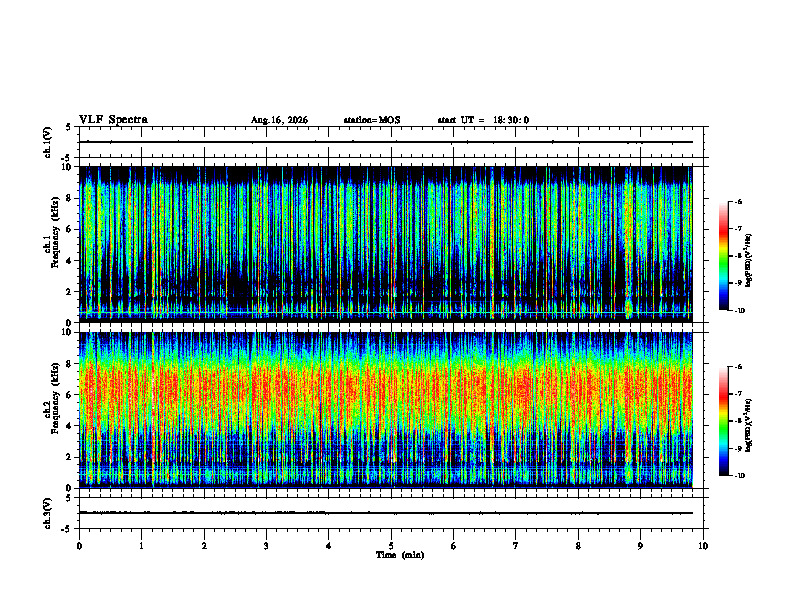
Task: Click the "Time (min)" axis title
Action: point(400,555)
